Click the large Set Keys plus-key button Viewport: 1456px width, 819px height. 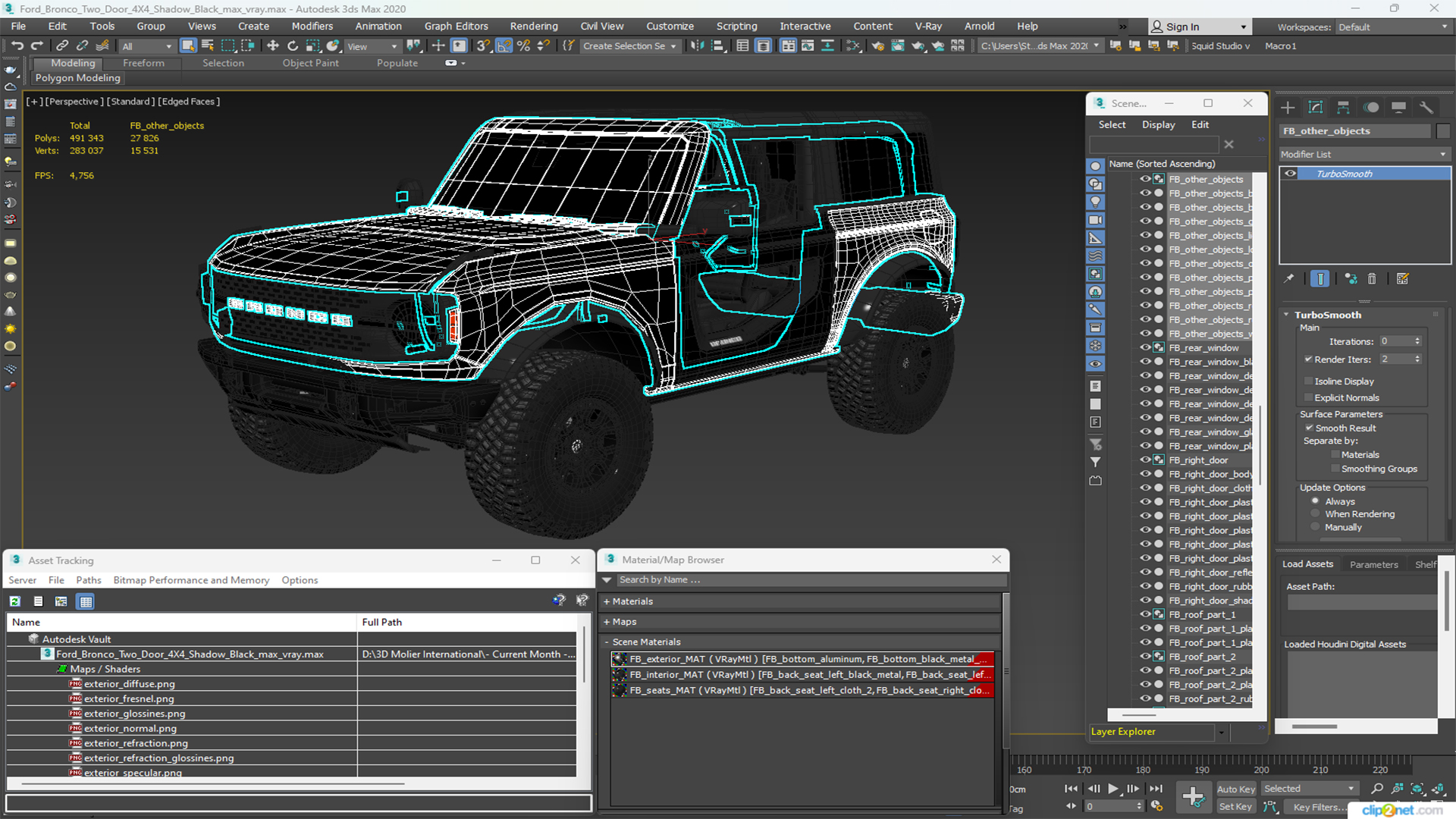(1193, 797)
